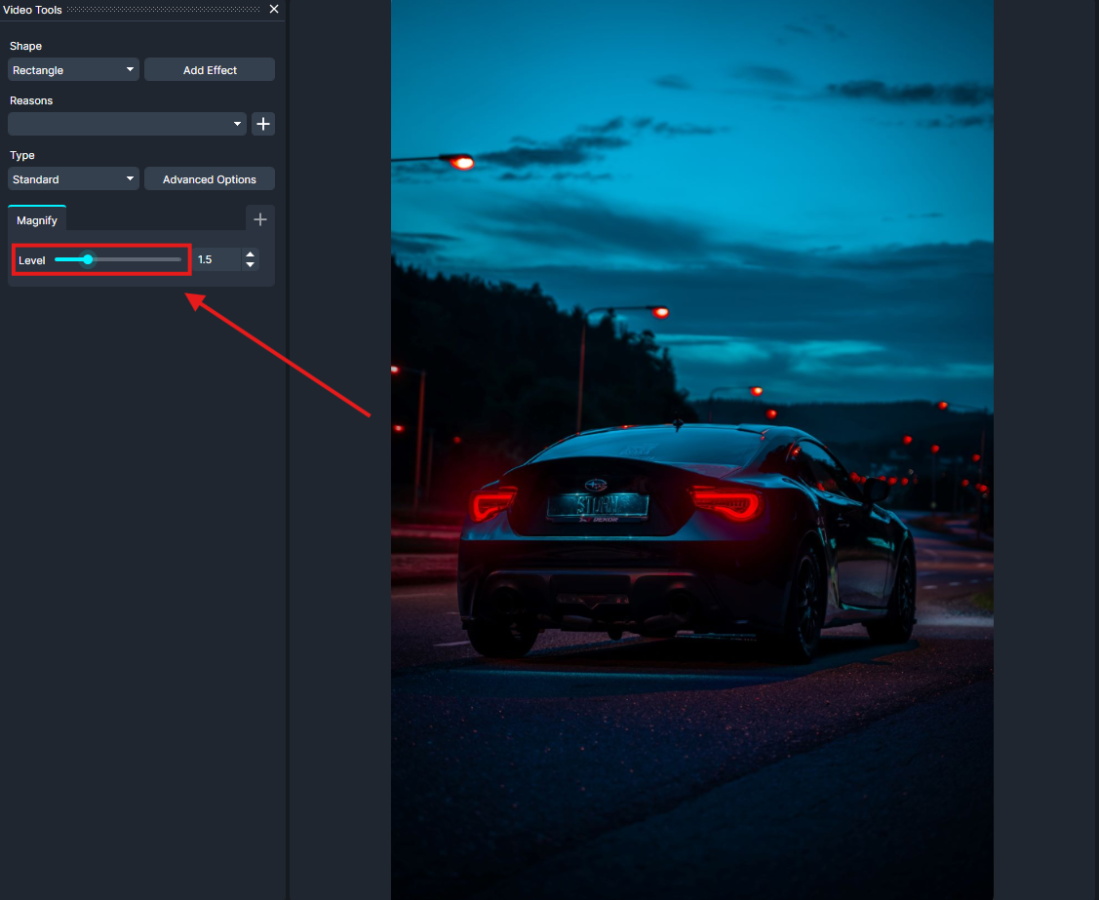Screen dimensions: 1099x900
Task: Click the Level slider handle
Action: pyautogui.click(x=88, y=260)
